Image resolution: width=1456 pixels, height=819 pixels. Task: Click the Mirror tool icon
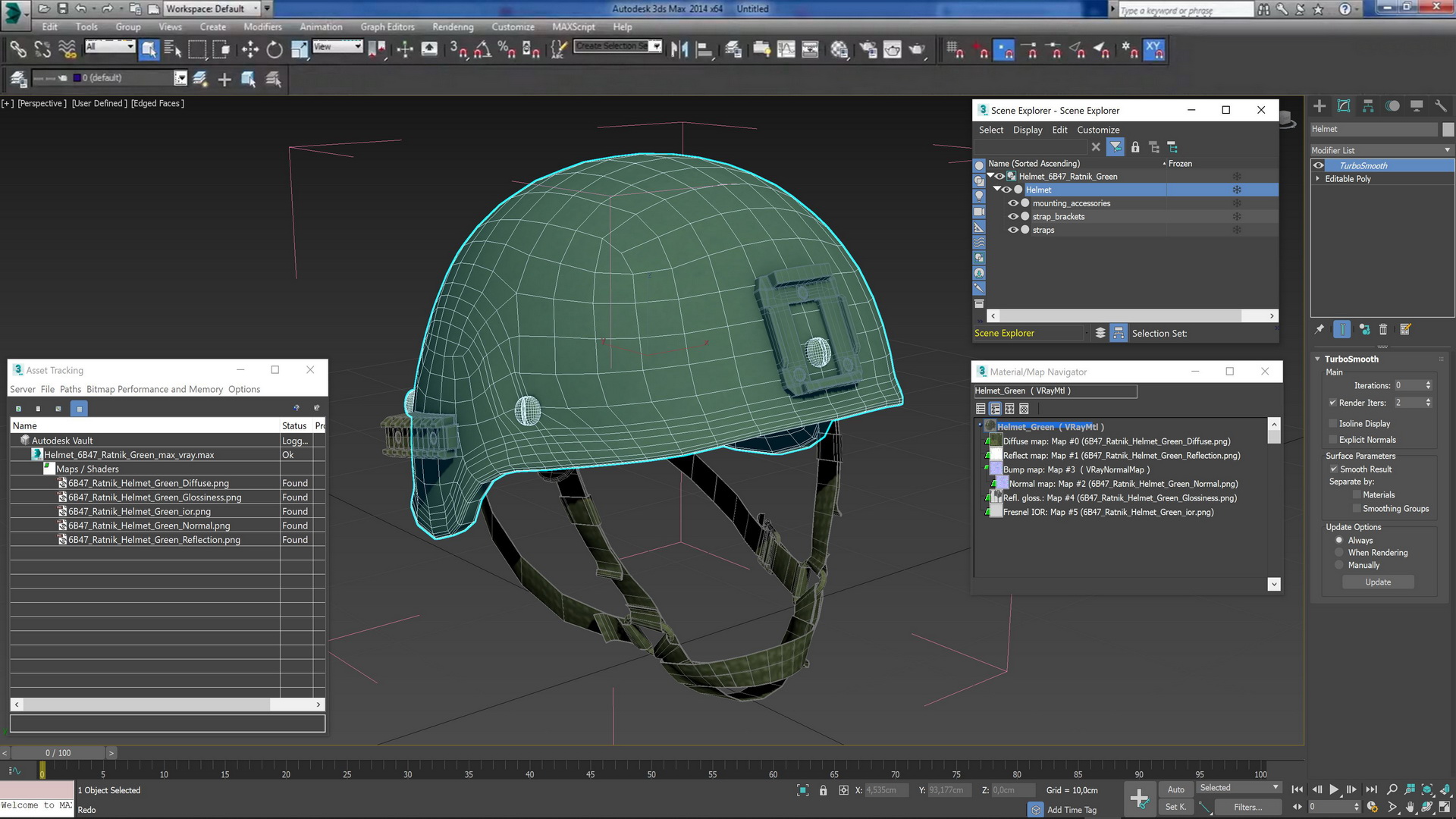[x=679, y=50]
